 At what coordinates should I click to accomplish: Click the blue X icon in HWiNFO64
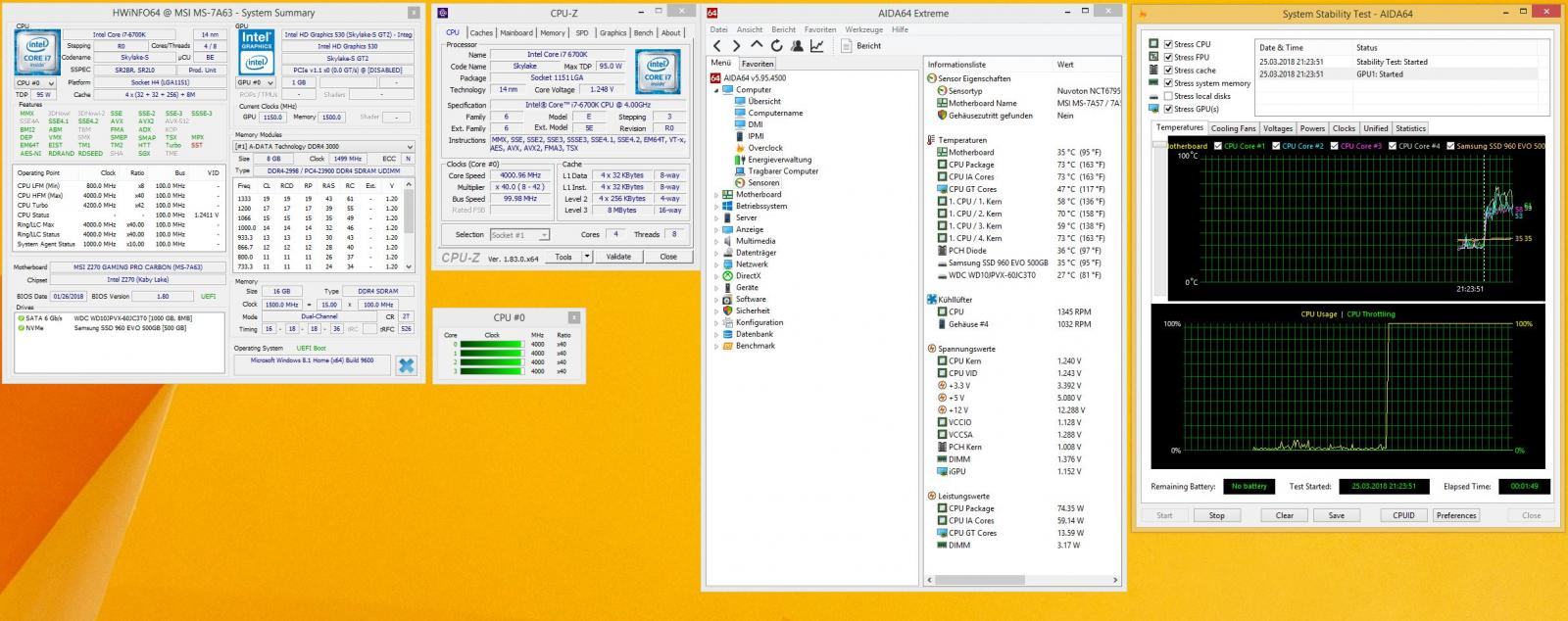407,365
